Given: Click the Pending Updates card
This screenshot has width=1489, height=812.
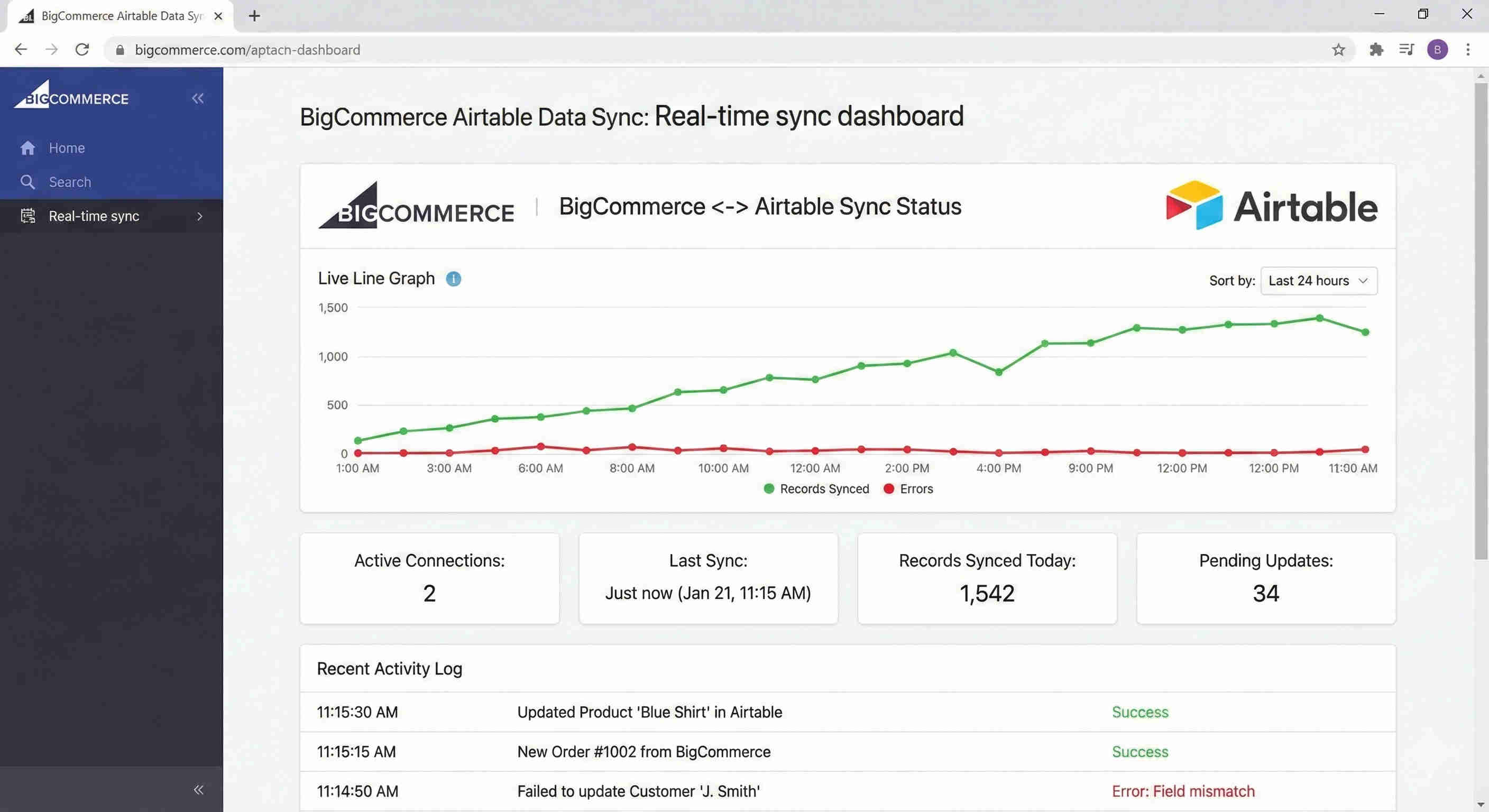Looking at the screenshot, I should tap(1266, 578).
